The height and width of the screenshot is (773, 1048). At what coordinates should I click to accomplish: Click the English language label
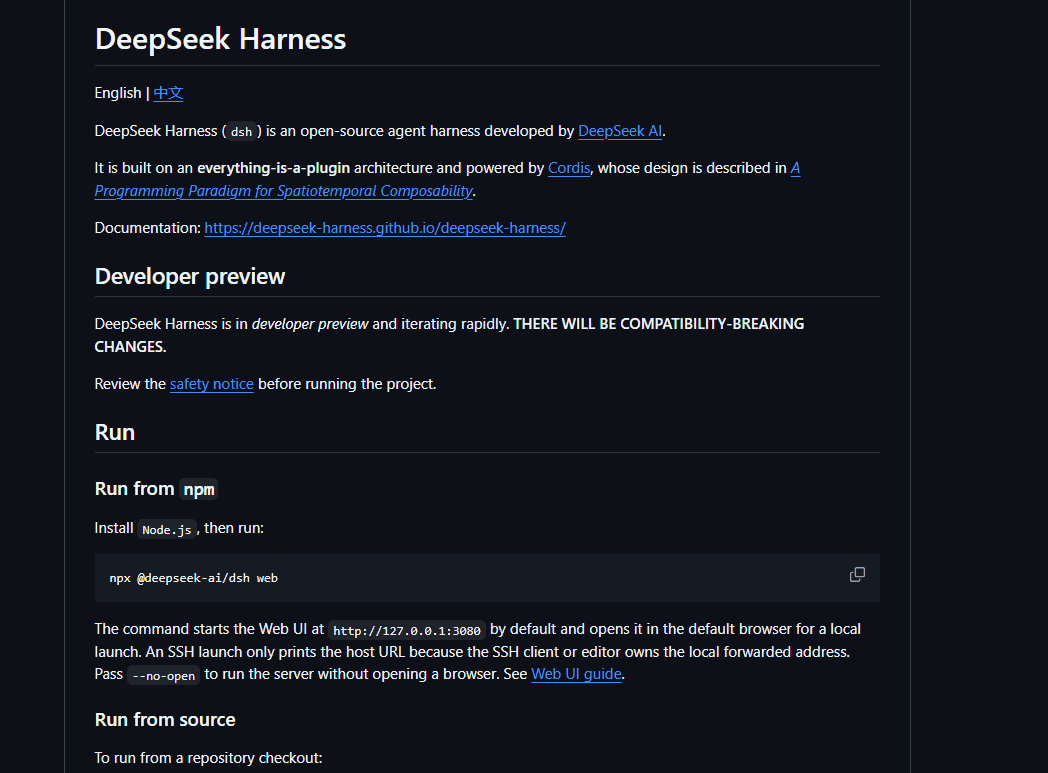click(118, 93)
